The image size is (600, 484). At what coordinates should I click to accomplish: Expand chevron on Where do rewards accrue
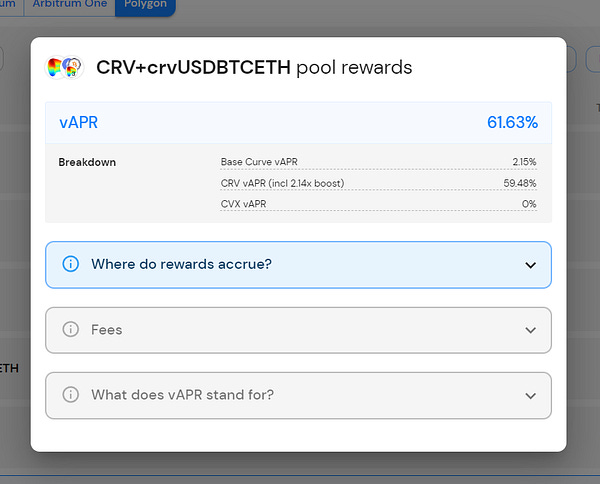click(530, 265)
